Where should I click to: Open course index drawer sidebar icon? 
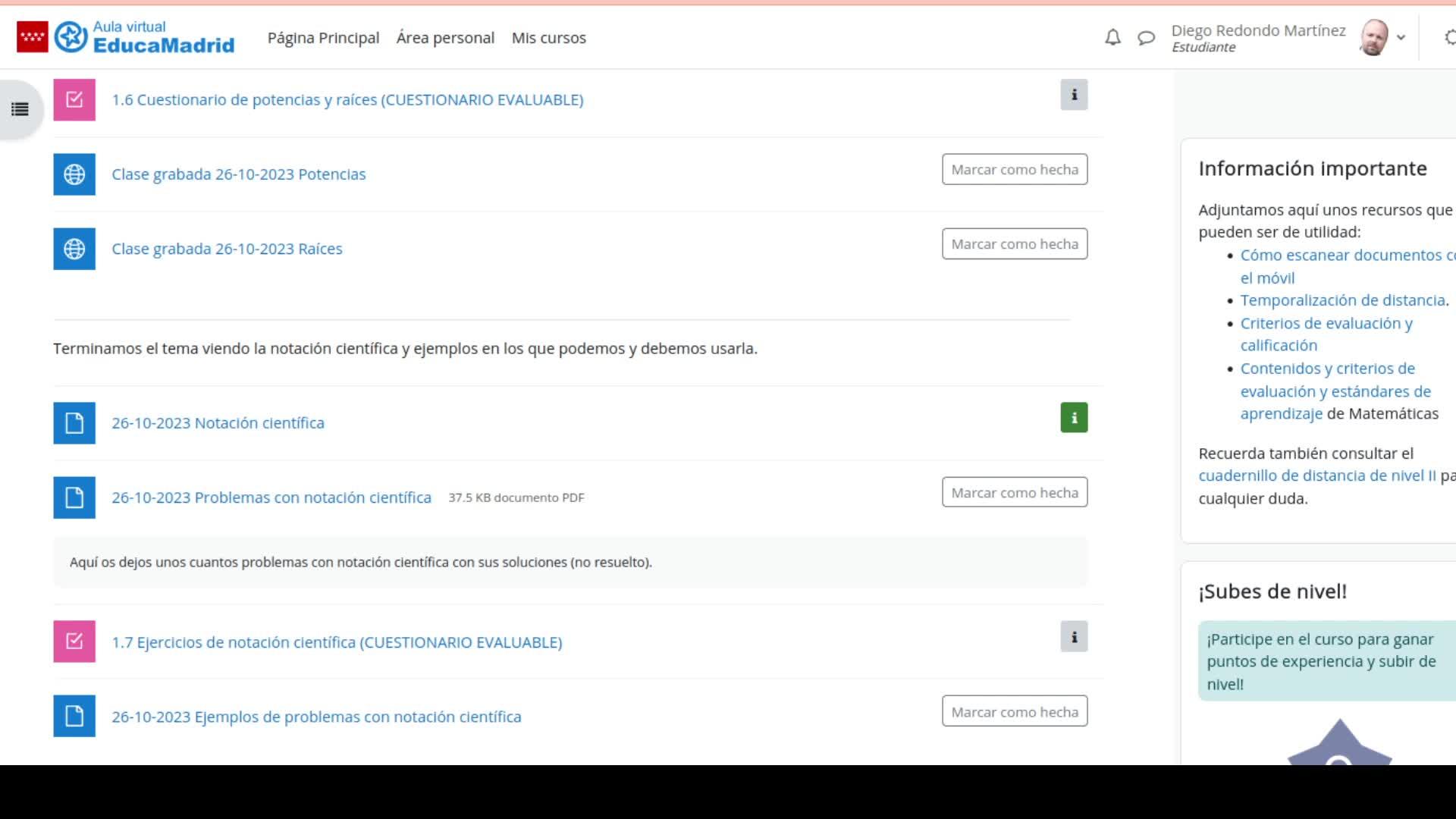(20, 109)
